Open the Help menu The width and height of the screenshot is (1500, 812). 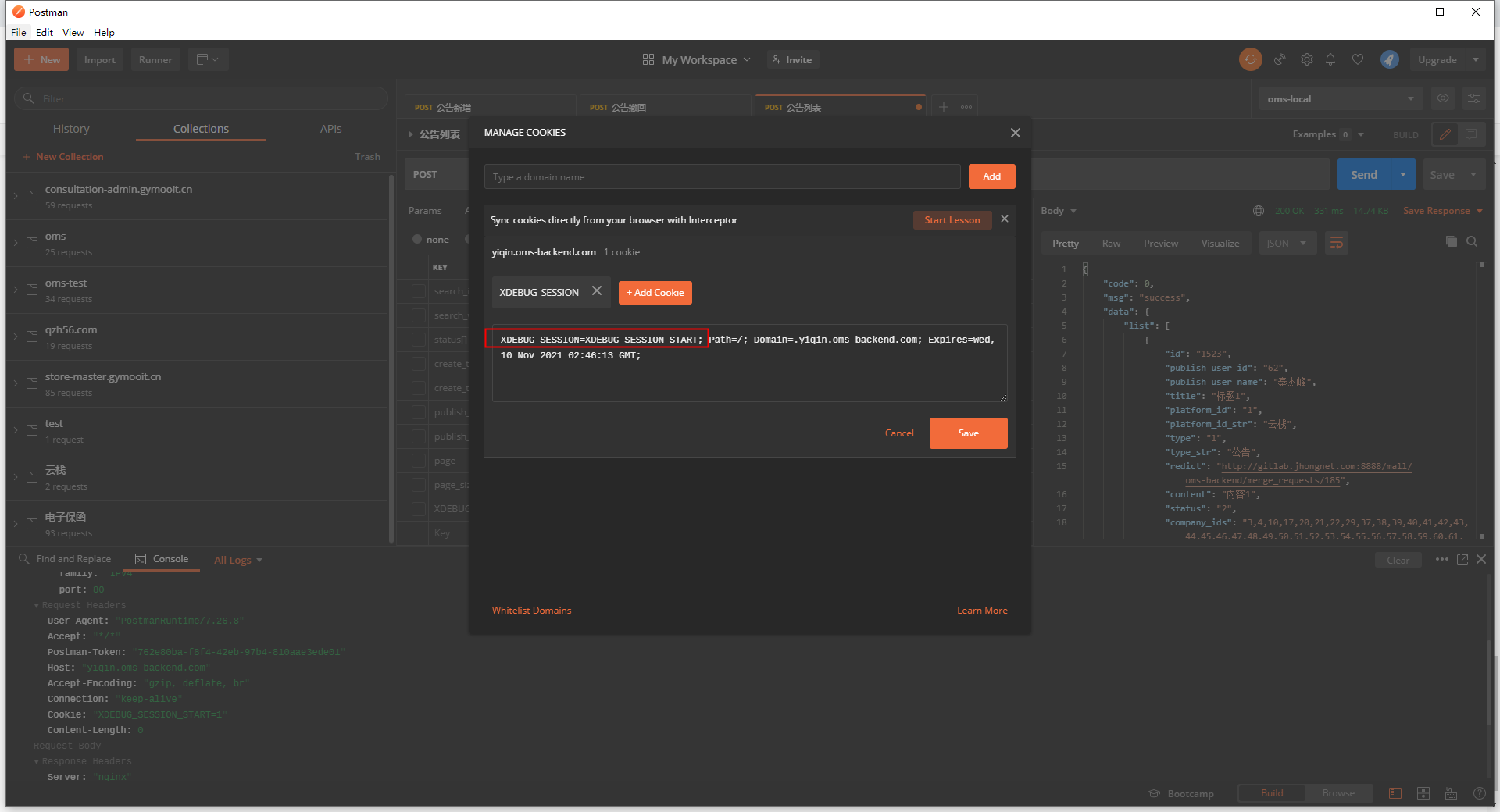click(x=104, y=32)
